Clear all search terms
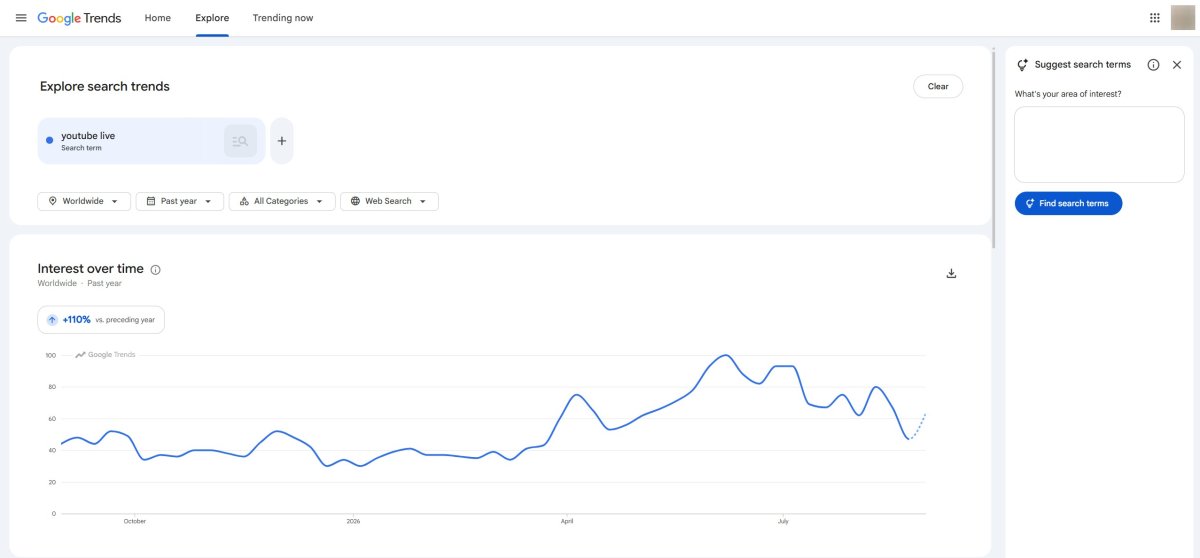The height and width of the screenshot is (558, 1200). point(938,86)
